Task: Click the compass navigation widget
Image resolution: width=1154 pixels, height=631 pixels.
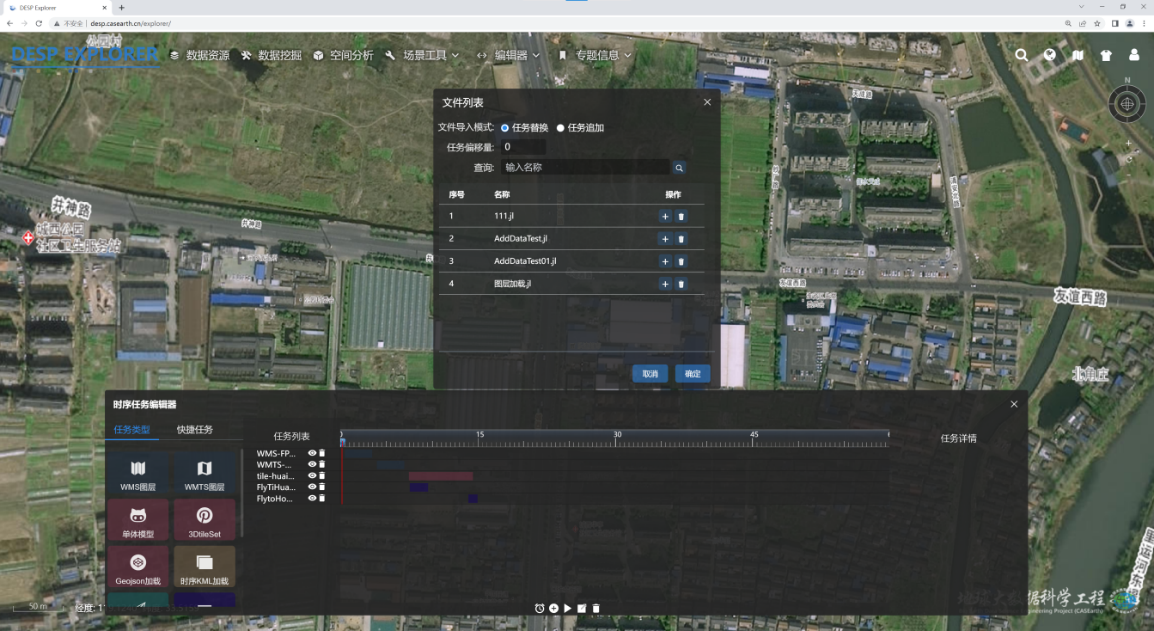Action: click(1127, 103)
